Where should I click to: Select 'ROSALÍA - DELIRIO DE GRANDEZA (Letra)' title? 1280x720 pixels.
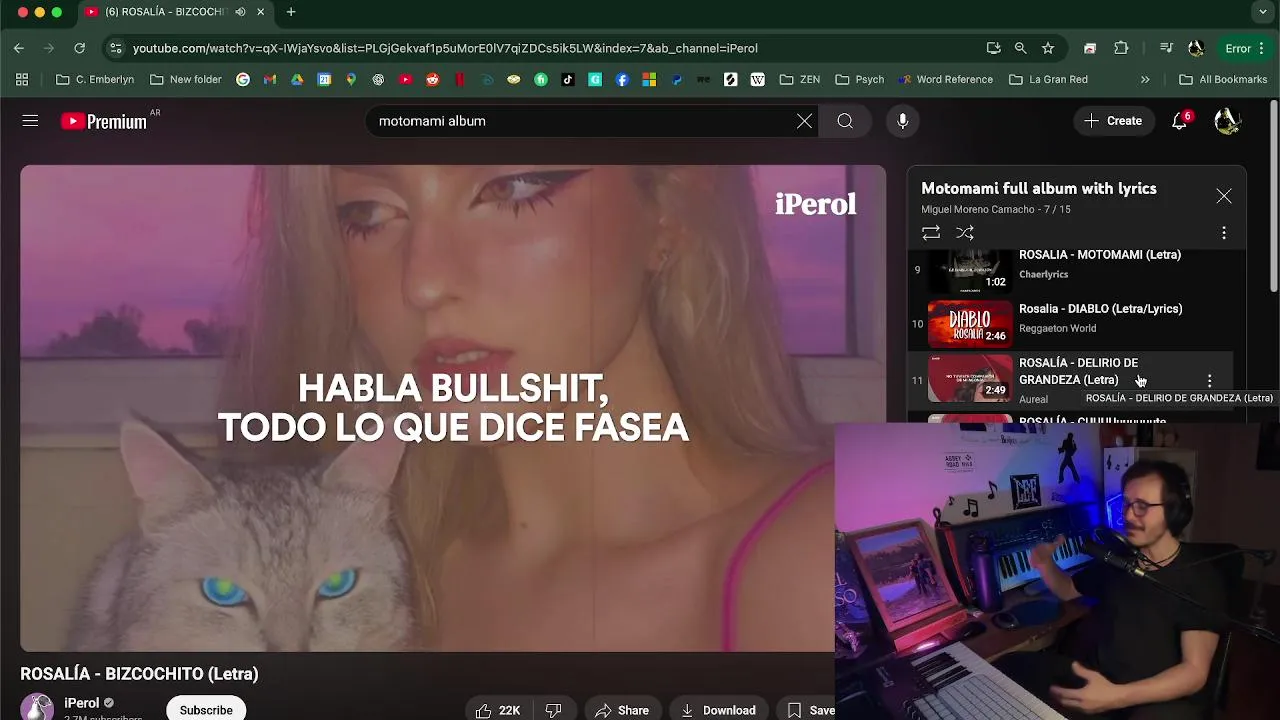point(1078,371)
